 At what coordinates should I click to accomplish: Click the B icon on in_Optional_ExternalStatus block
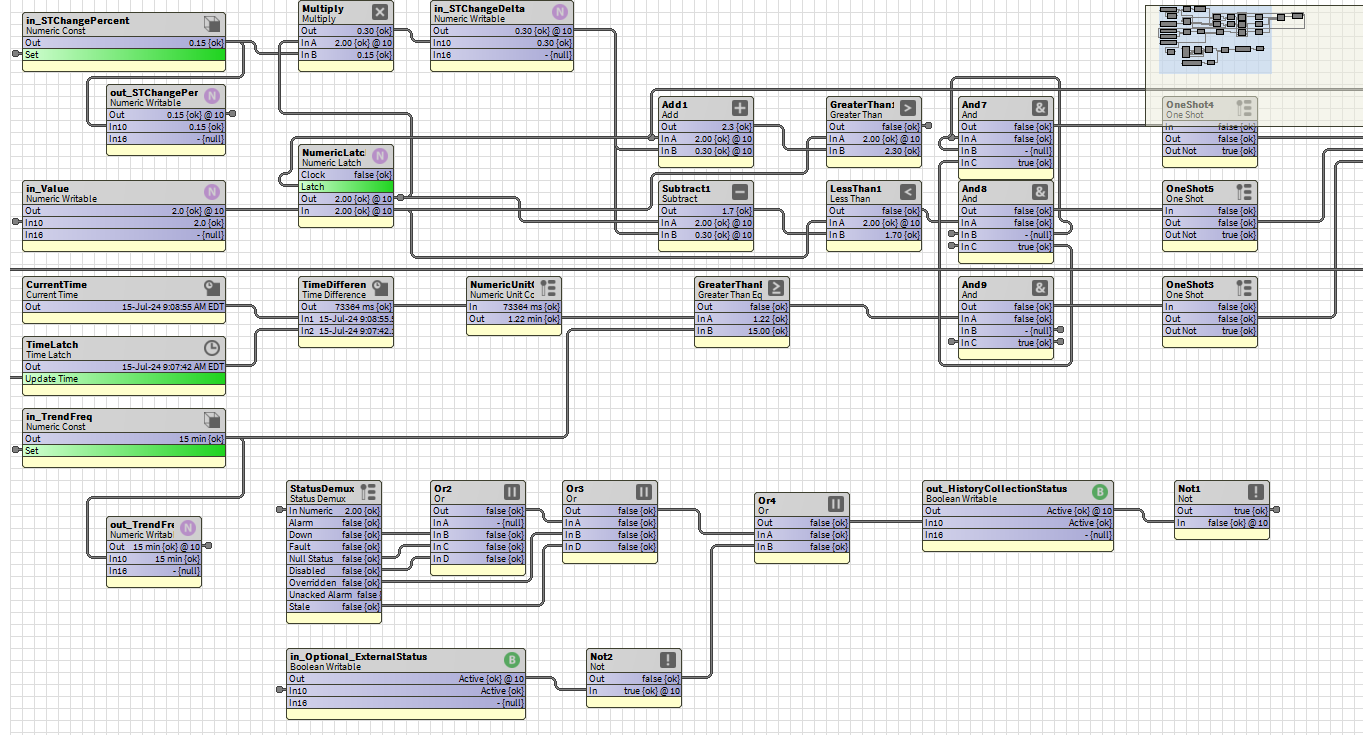(x=511, y=660)
